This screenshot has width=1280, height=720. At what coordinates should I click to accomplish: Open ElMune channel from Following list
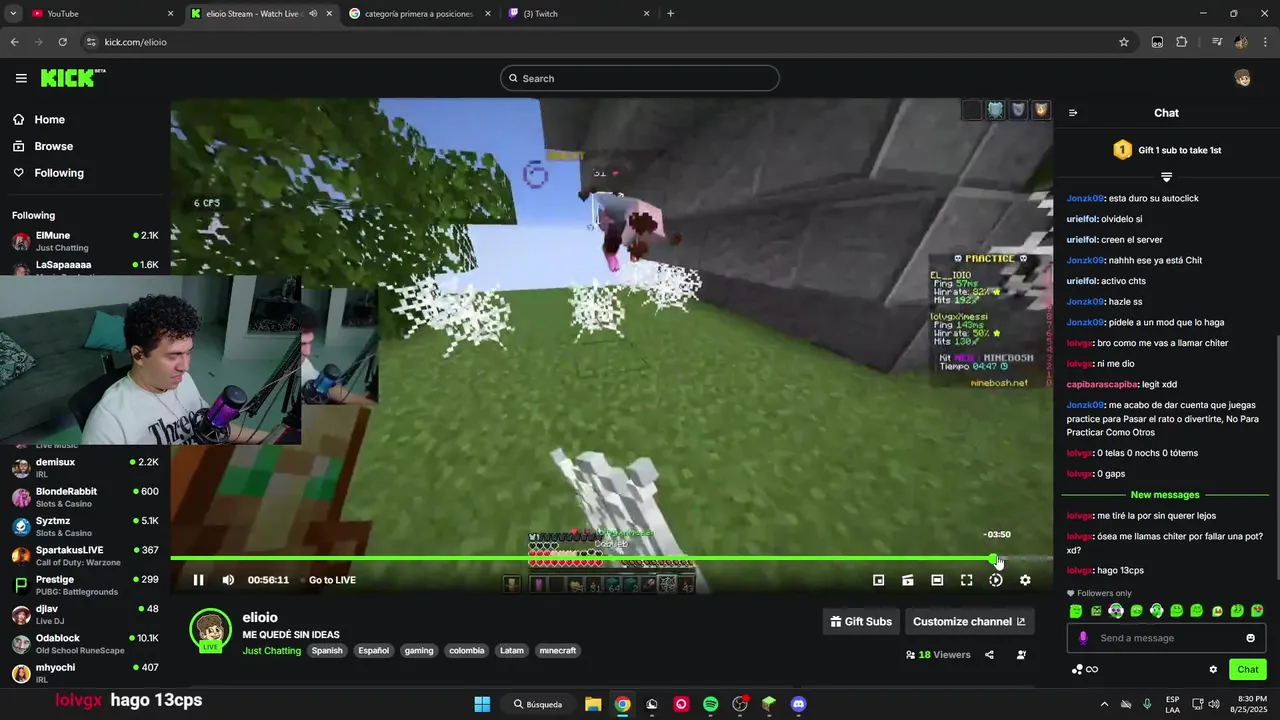[85, 241]
